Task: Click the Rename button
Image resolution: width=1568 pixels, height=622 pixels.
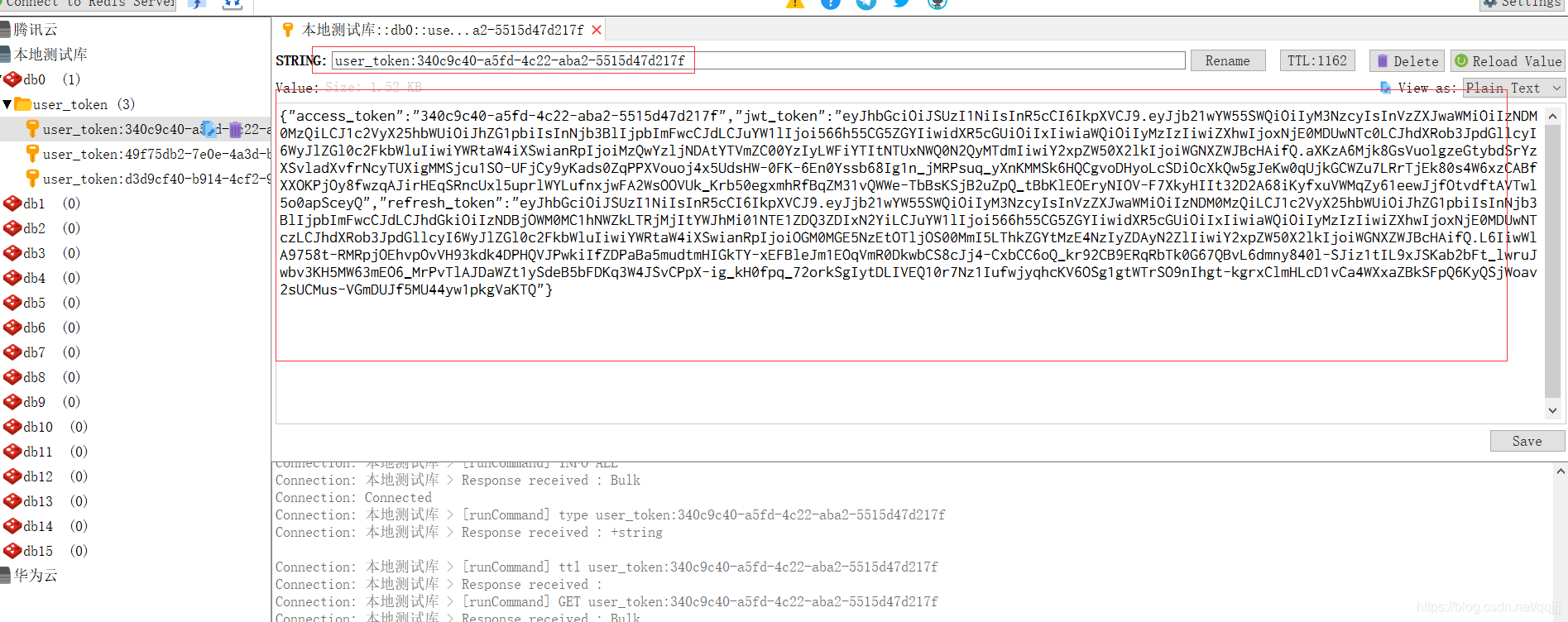Action: (1228, 60)
